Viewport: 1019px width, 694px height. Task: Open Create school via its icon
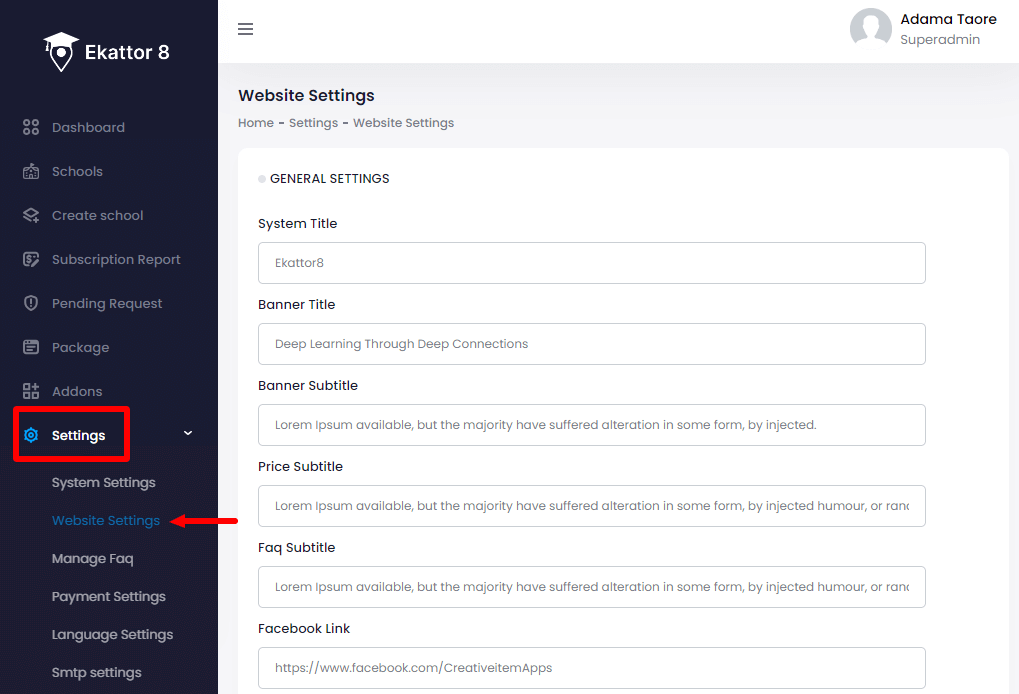click(x=30, y=215)
